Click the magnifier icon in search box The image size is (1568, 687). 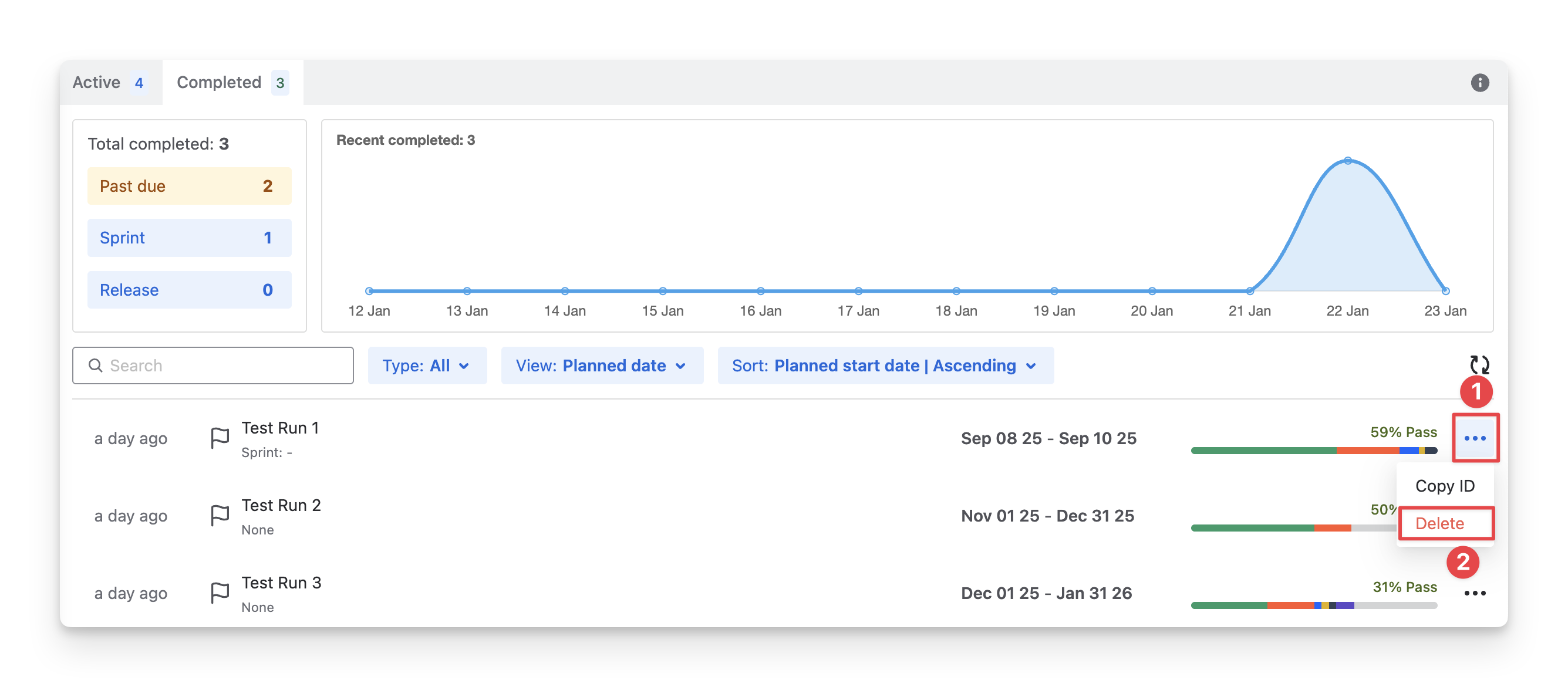click(x=96, y=365)
